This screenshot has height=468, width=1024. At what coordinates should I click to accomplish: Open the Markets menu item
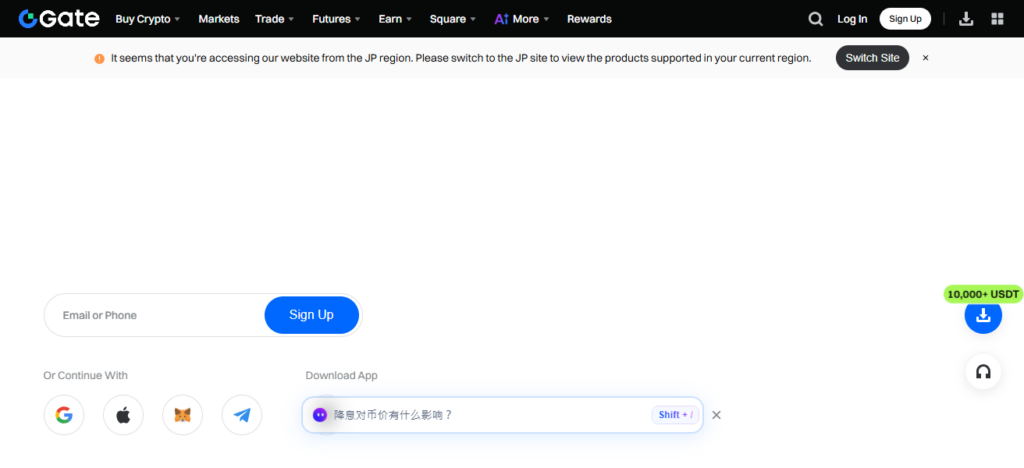tap(219, 19)
